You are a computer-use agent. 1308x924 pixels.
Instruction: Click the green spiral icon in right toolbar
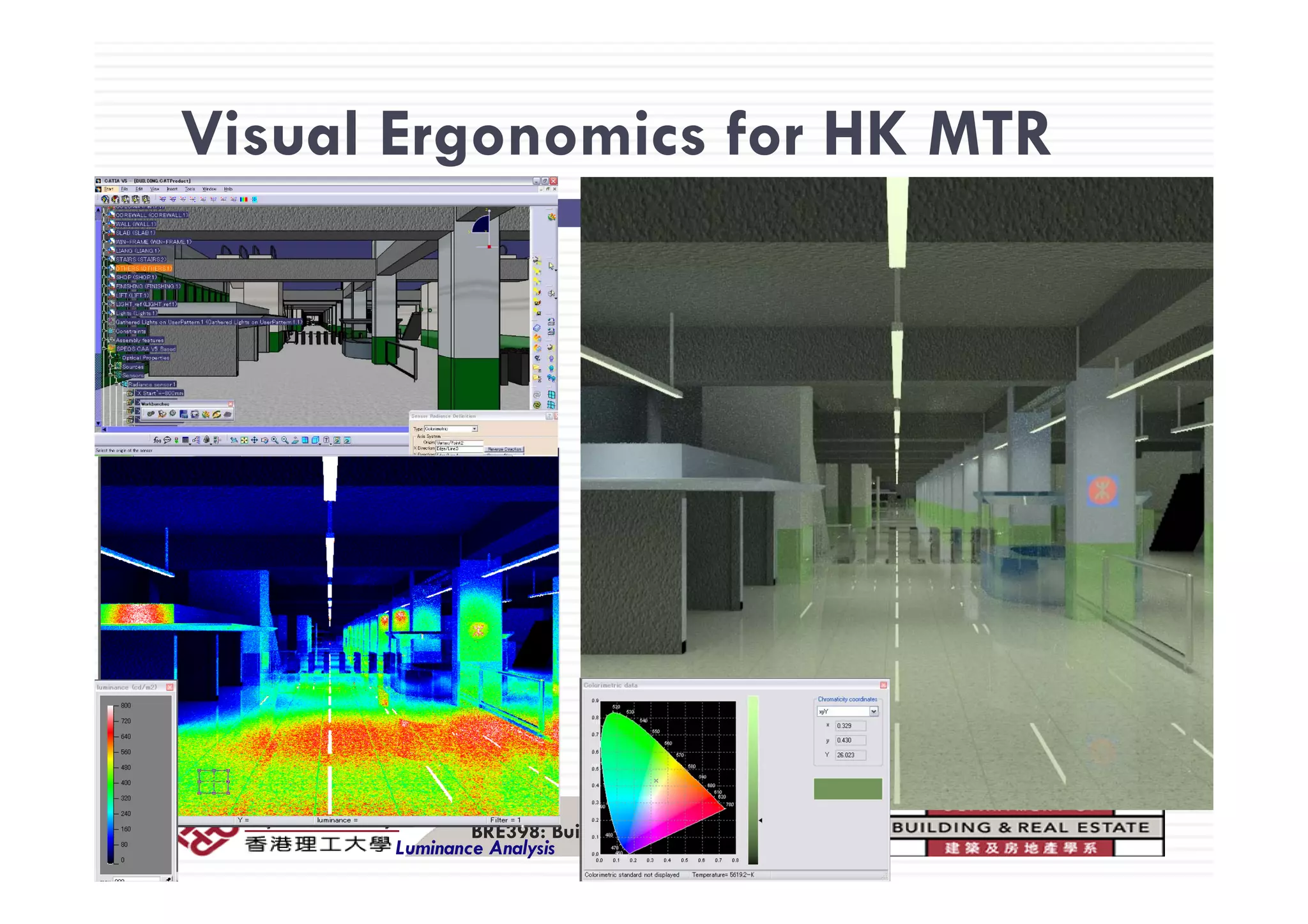(537, 405)
